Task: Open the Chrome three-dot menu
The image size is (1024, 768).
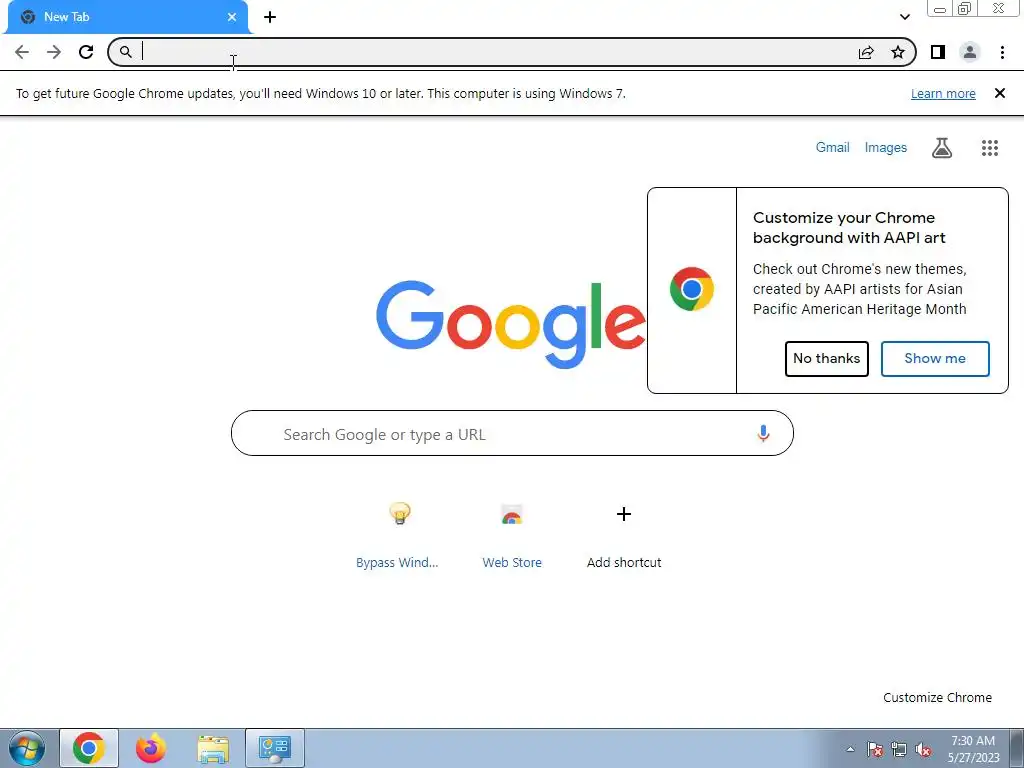Action: pos(1002,52)
